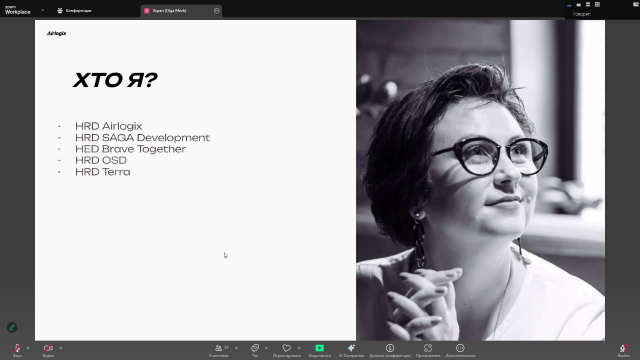This screenshot has width=640, height=360.
Task: Click the HED Brave Together bullet
Action: (131, 149)
